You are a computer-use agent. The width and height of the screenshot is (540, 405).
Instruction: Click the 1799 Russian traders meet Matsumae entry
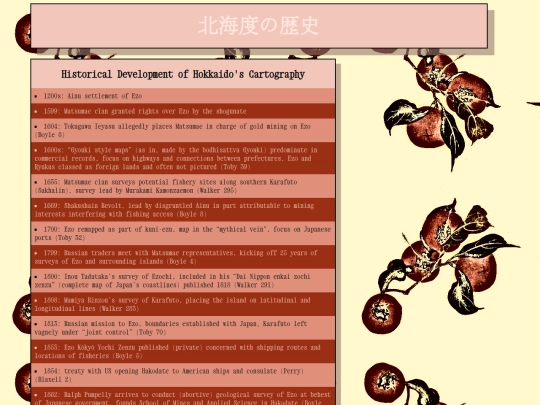click(x=183, y=257)
